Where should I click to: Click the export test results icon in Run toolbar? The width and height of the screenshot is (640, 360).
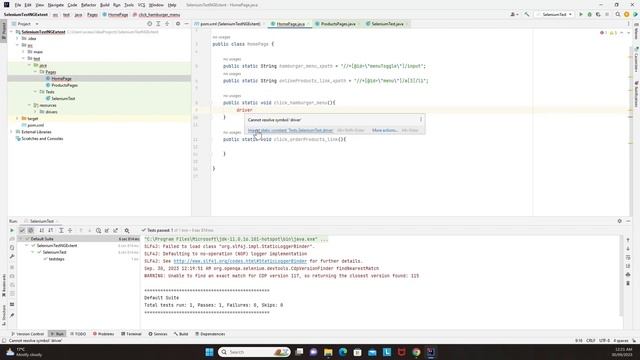click(116, 231)
